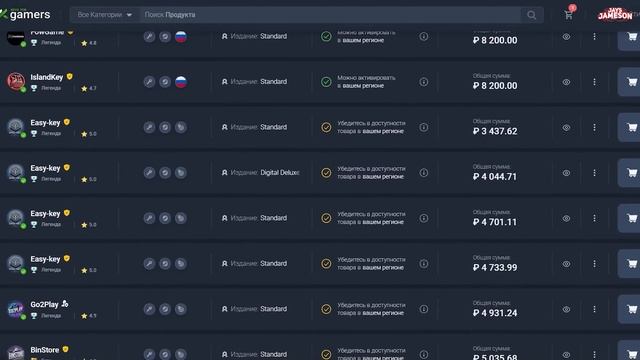Open three-dot menu for Easy-key 4 733.99 offer
Viewport: 640px width, 360px height.
[594, 264]
